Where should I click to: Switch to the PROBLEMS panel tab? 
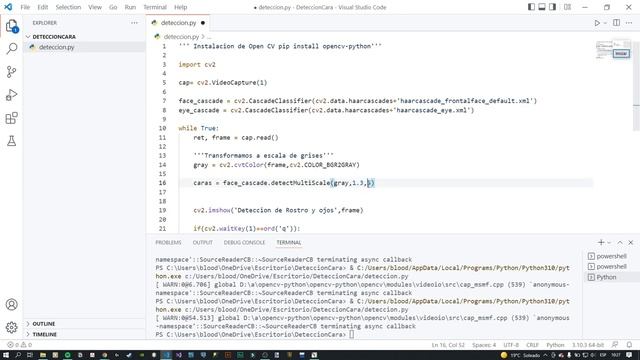pyautogui.click(x=168, y=242)
